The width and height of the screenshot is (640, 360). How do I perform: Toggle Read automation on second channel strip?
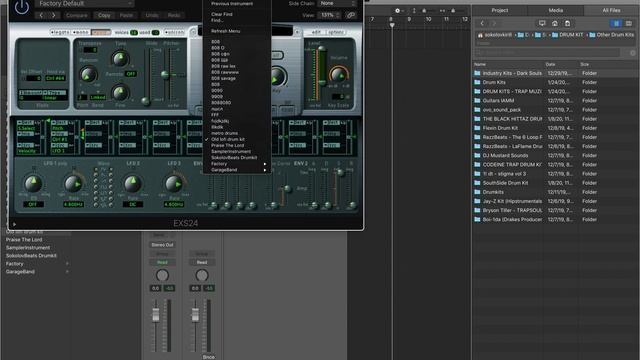click(202, 262)
